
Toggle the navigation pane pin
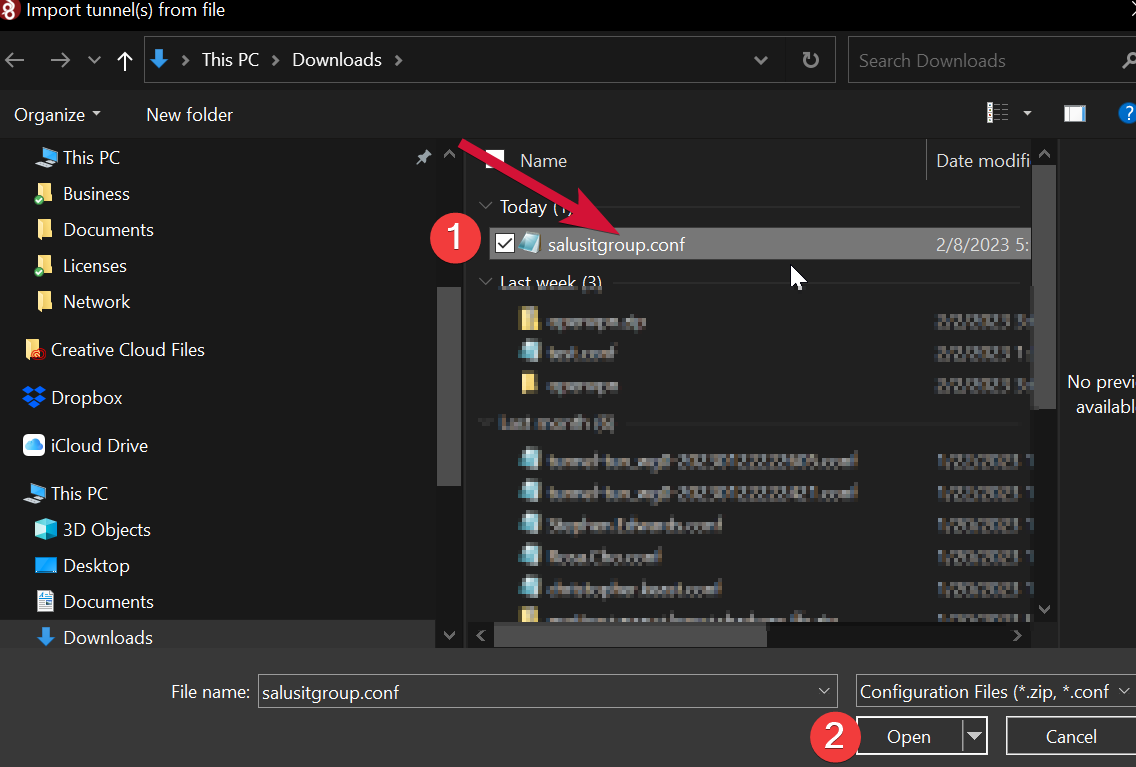[423, 157]
